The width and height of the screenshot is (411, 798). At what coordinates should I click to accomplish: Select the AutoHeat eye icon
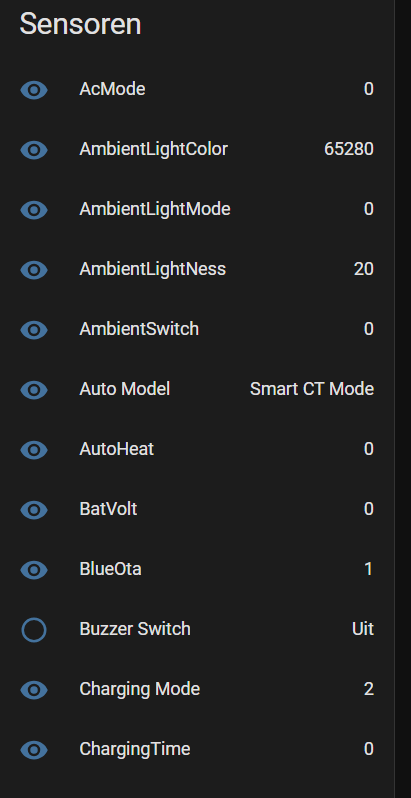[34, 450]
